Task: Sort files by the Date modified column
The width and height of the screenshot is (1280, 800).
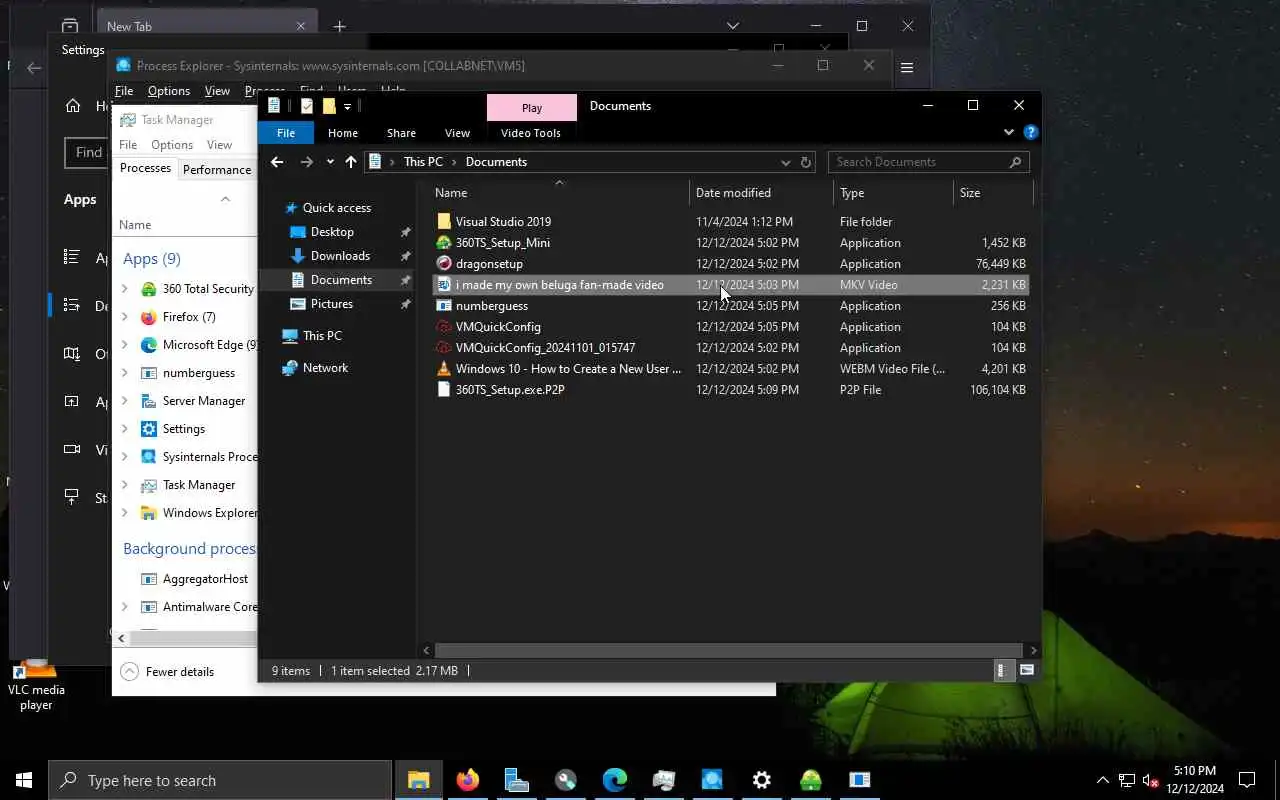Action: (761, 193)
